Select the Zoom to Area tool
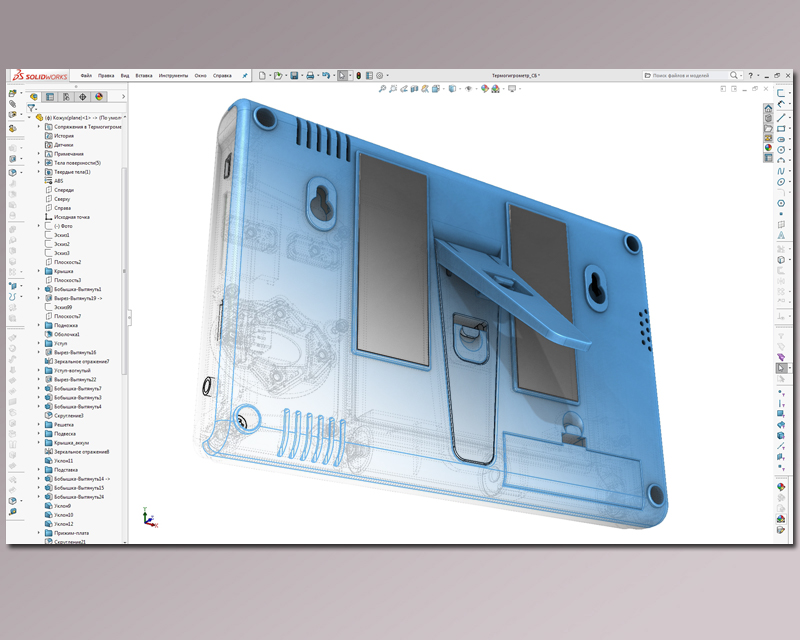Screen dimensions: 800x640 (x=392, y=90)
